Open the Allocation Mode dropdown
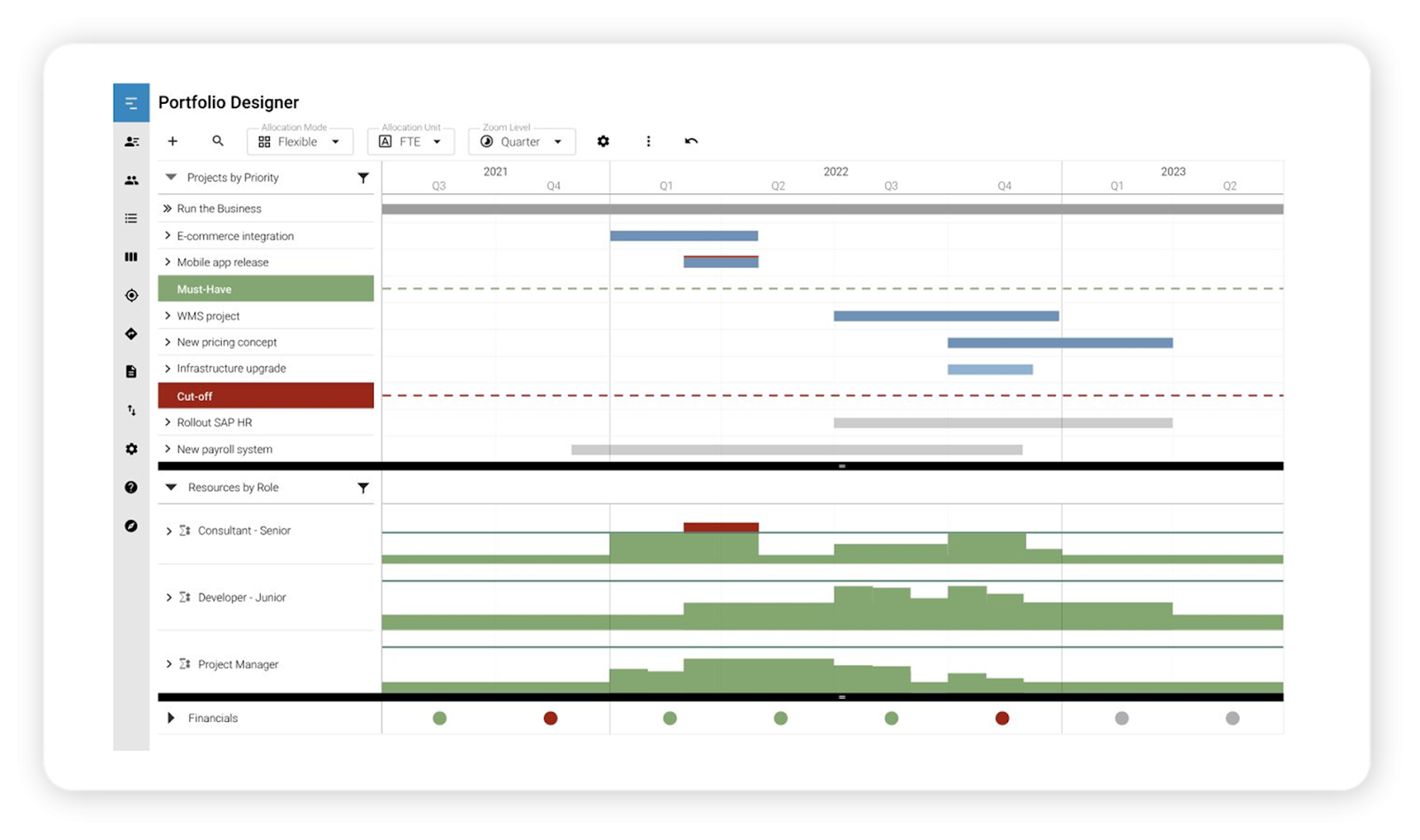Image resolution: width=1420 pixels, height=840 pixels. [x=300, y=141]
